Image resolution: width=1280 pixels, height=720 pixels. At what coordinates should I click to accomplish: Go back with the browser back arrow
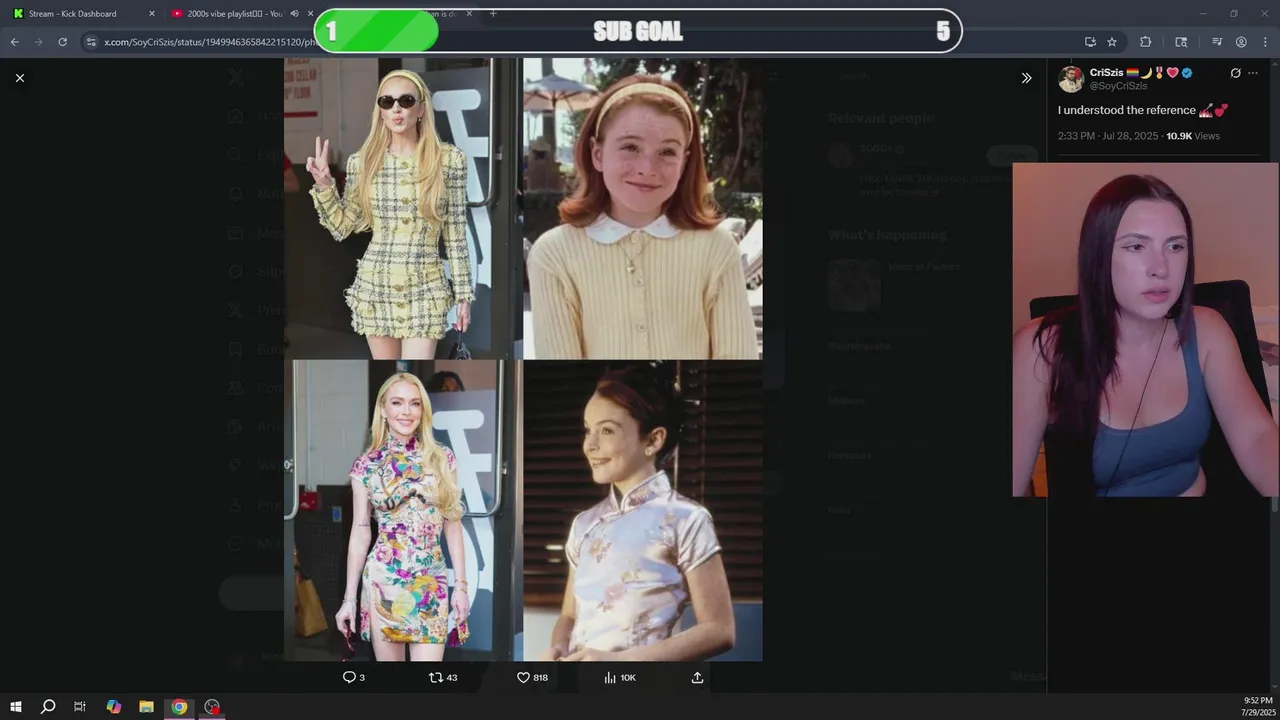click(x=14, y=42)
